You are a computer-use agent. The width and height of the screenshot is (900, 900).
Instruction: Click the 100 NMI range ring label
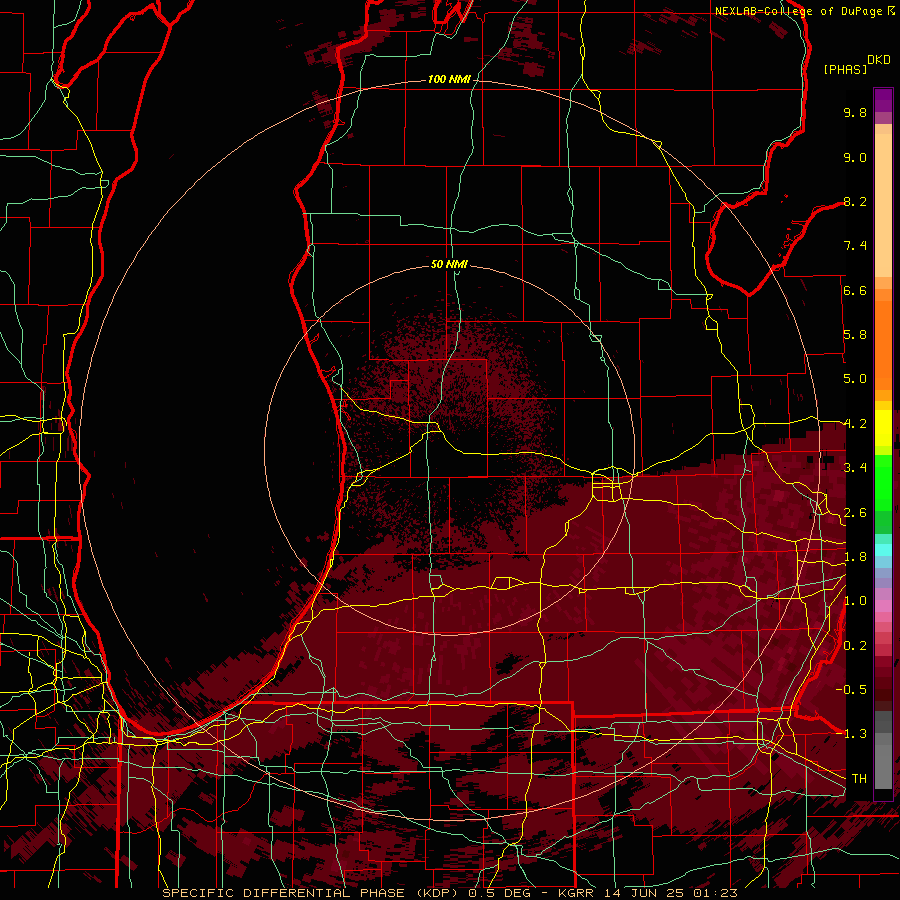pos(449,79)
